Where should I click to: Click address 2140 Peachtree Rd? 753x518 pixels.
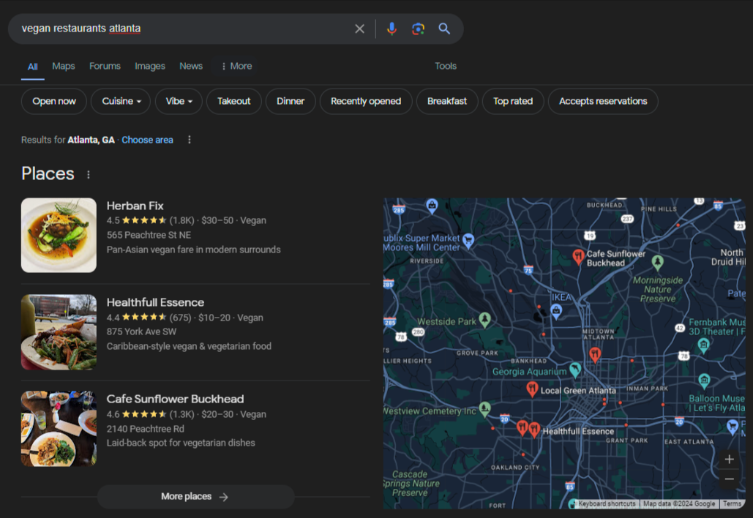click(x=145, y=429)
